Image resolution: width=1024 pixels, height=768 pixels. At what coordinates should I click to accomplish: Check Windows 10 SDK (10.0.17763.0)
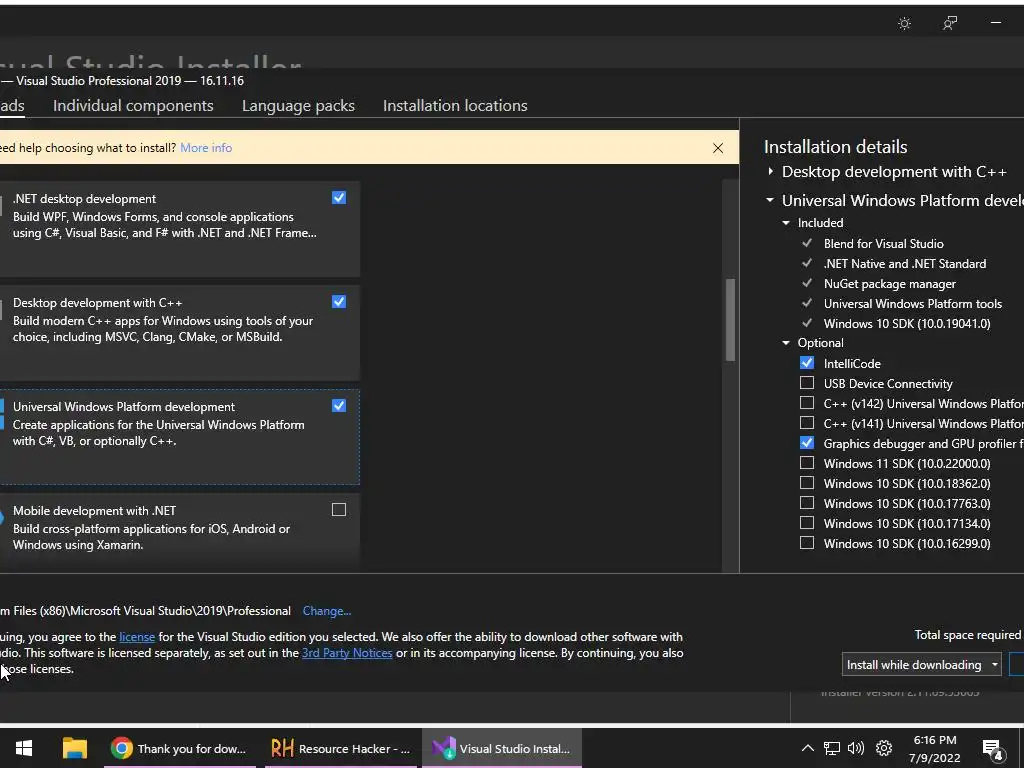[807, 503]
